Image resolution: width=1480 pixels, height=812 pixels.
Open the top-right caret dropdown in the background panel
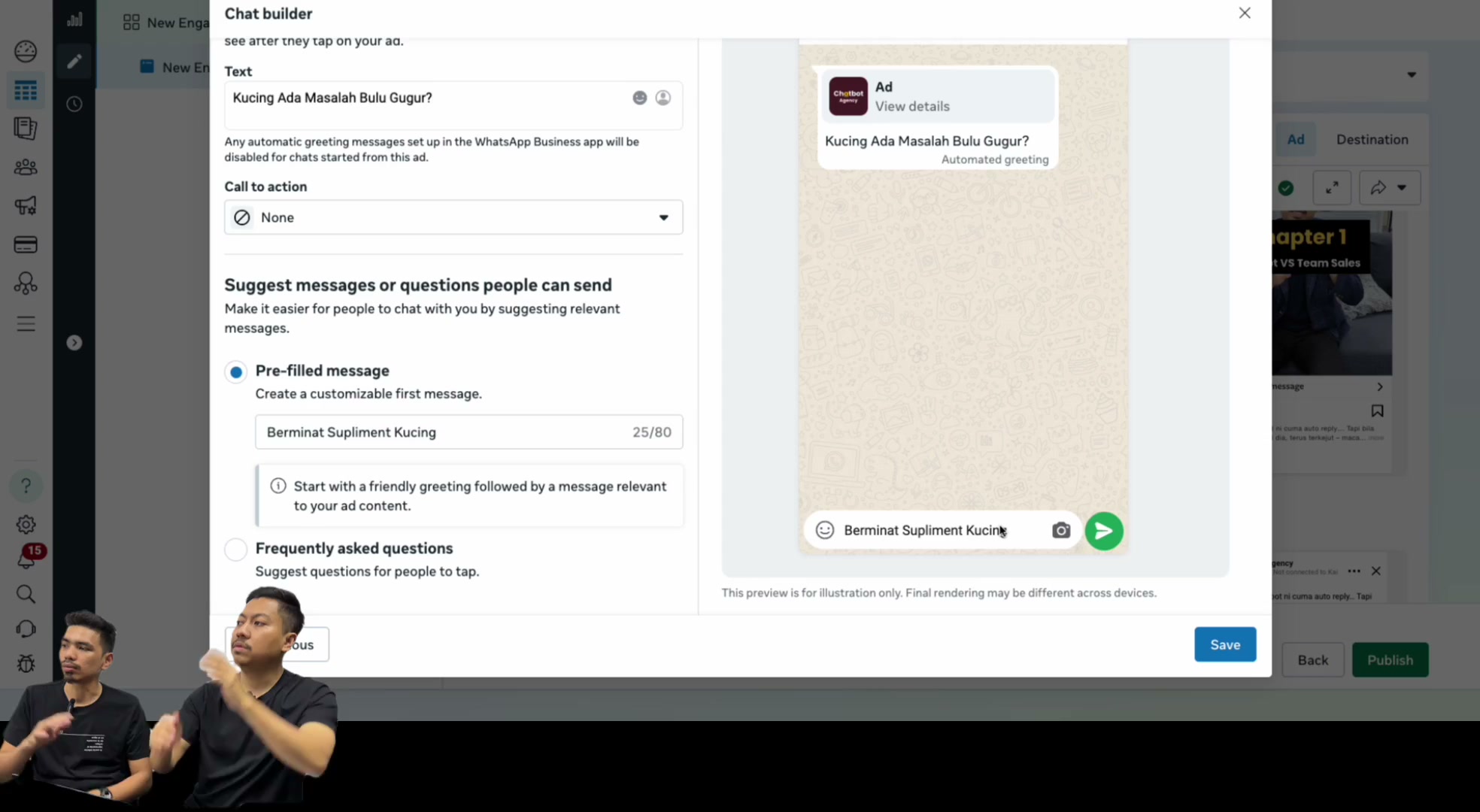[x=1412, y=74]
